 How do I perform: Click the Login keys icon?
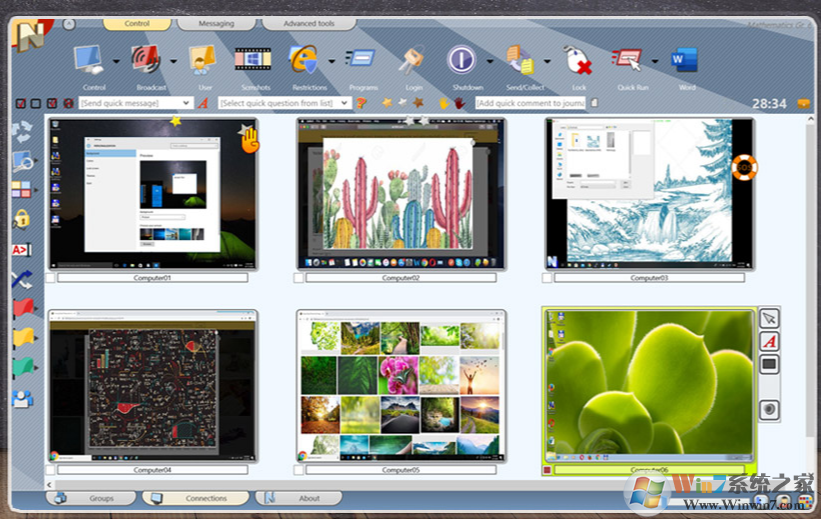[x=410, y=61]
